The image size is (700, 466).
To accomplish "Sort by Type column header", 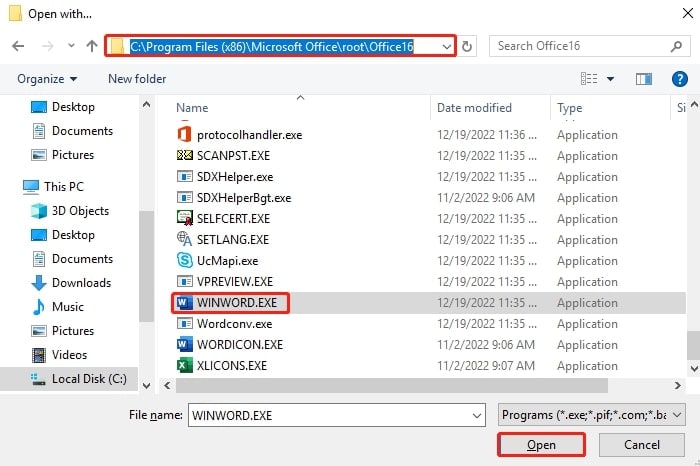I will (x=570, y=108).
